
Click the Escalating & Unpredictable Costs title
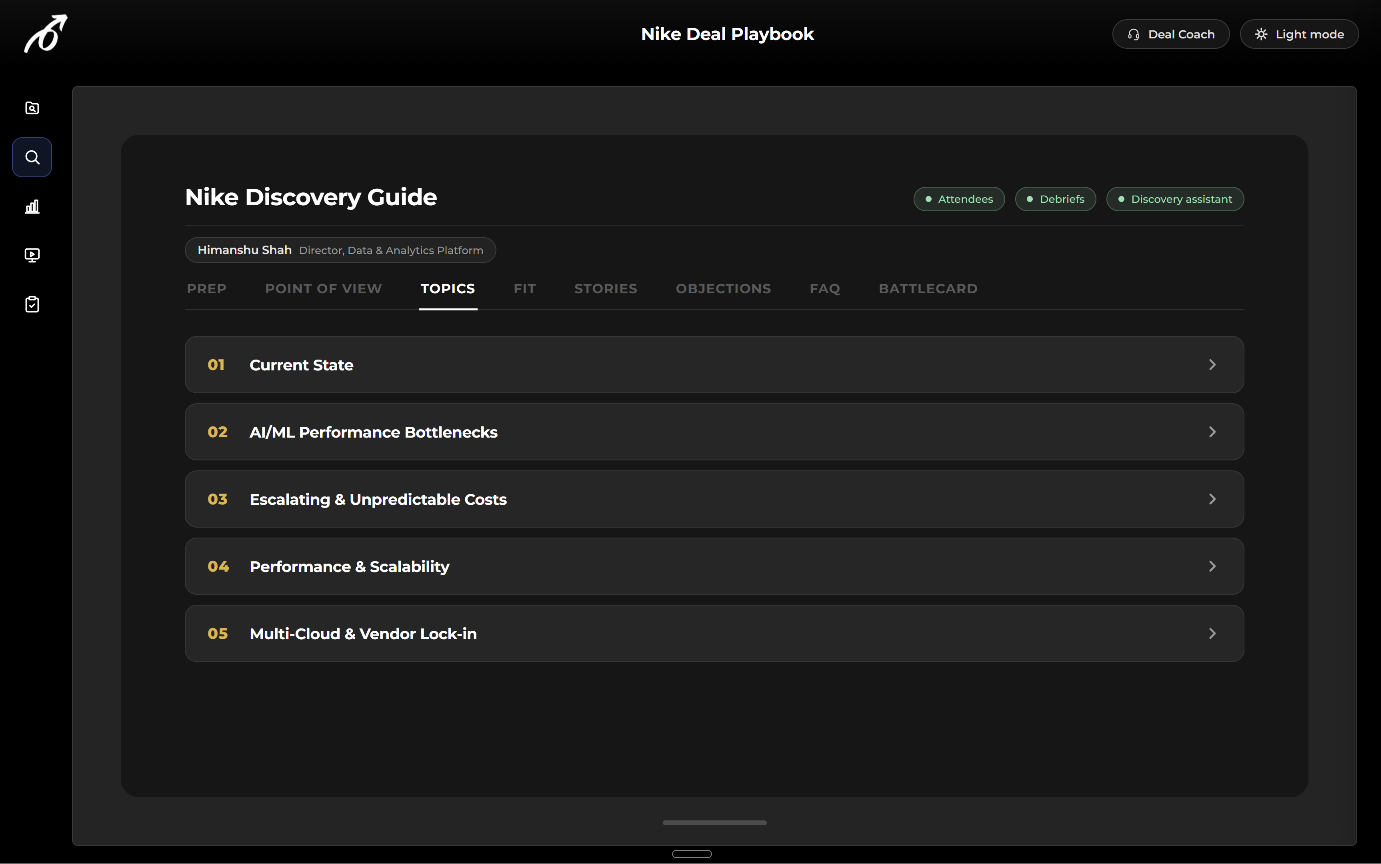tap(378, 499)
